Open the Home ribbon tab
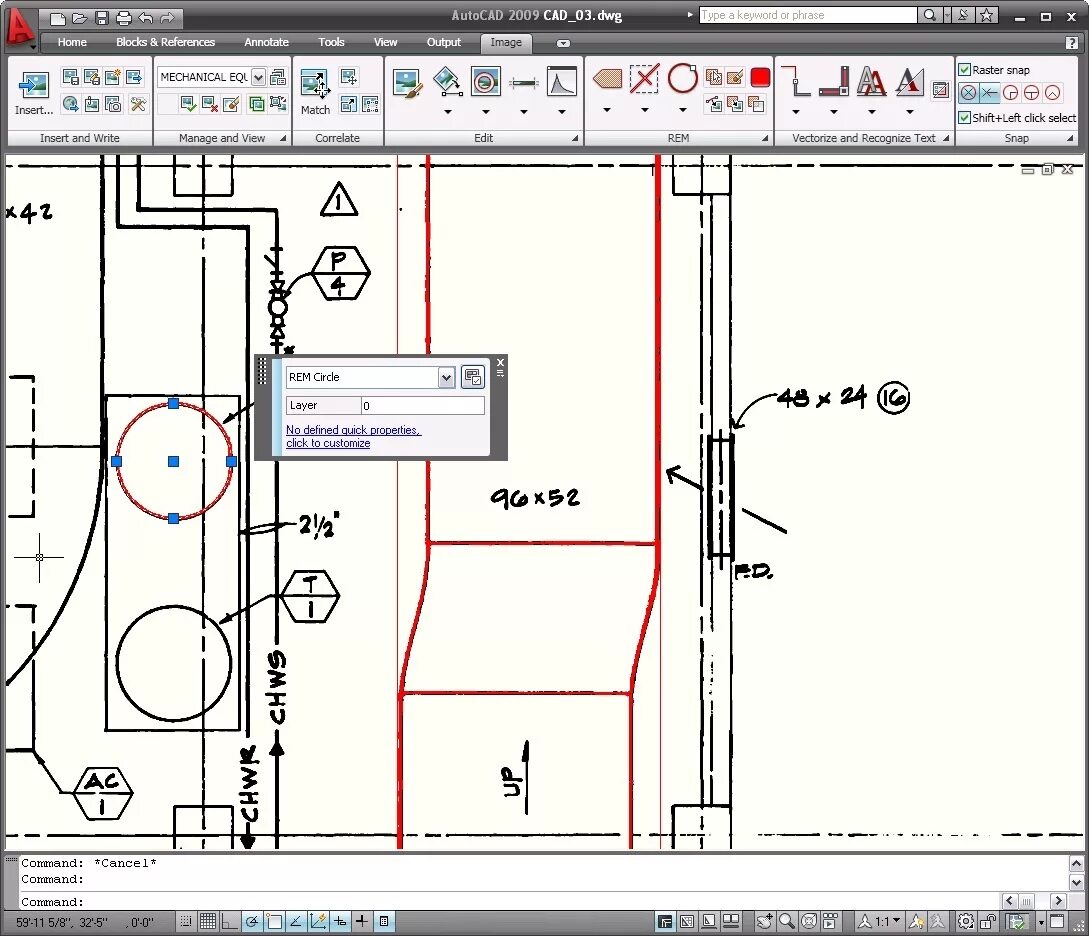Viewport: 1089px width, 936px height. [72, 42]
